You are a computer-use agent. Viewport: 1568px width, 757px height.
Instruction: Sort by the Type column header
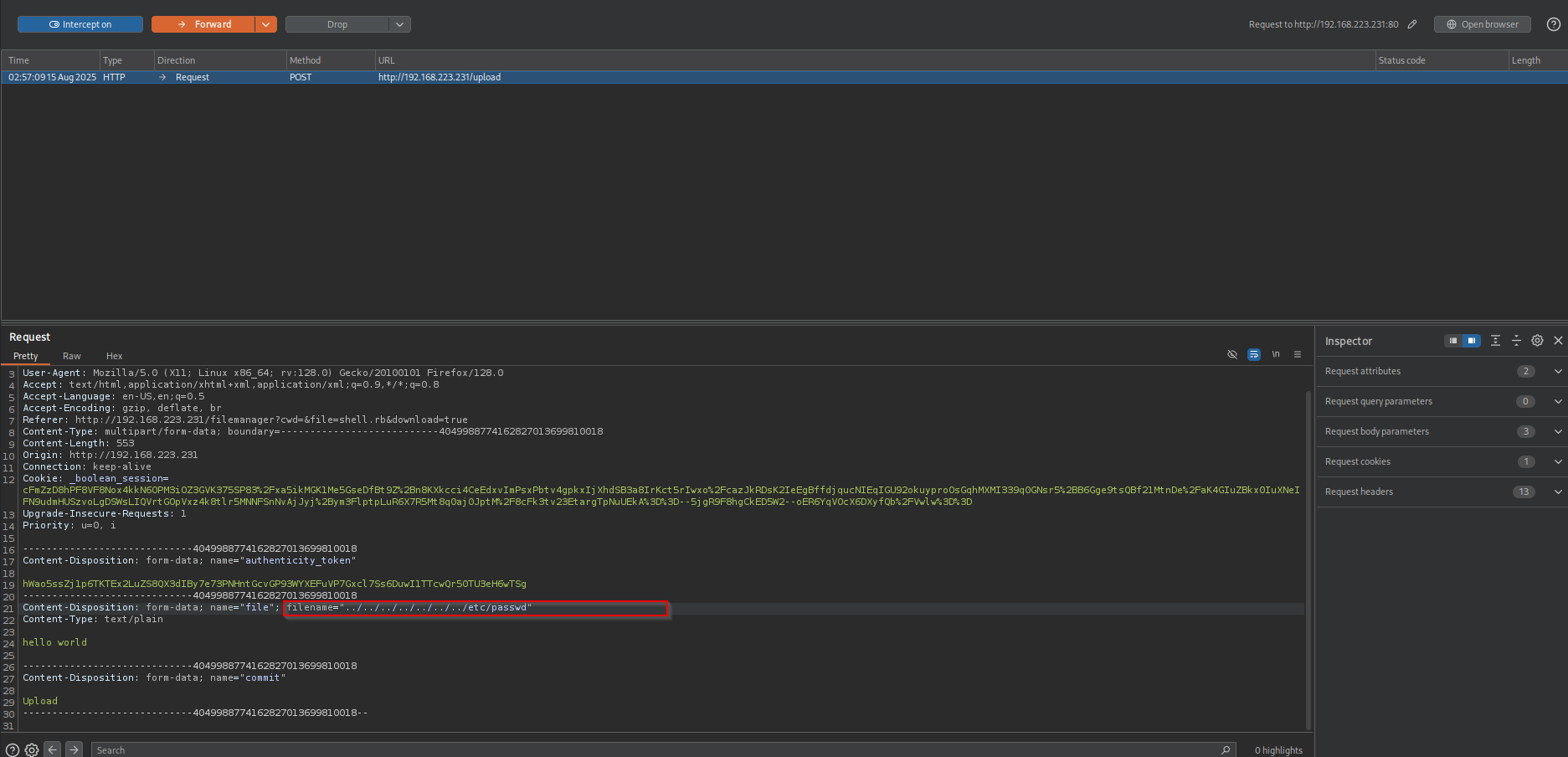click(x=126, y=60)
